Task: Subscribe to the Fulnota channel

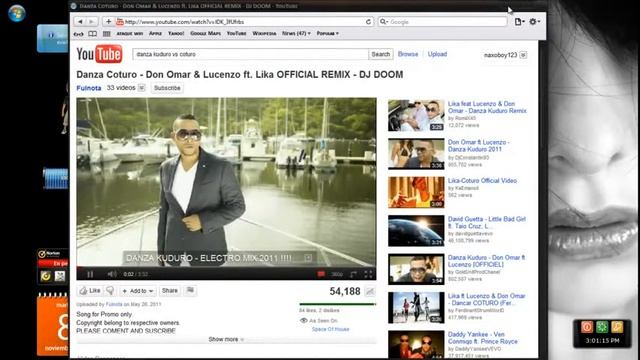Action: (x=167, y=88)
